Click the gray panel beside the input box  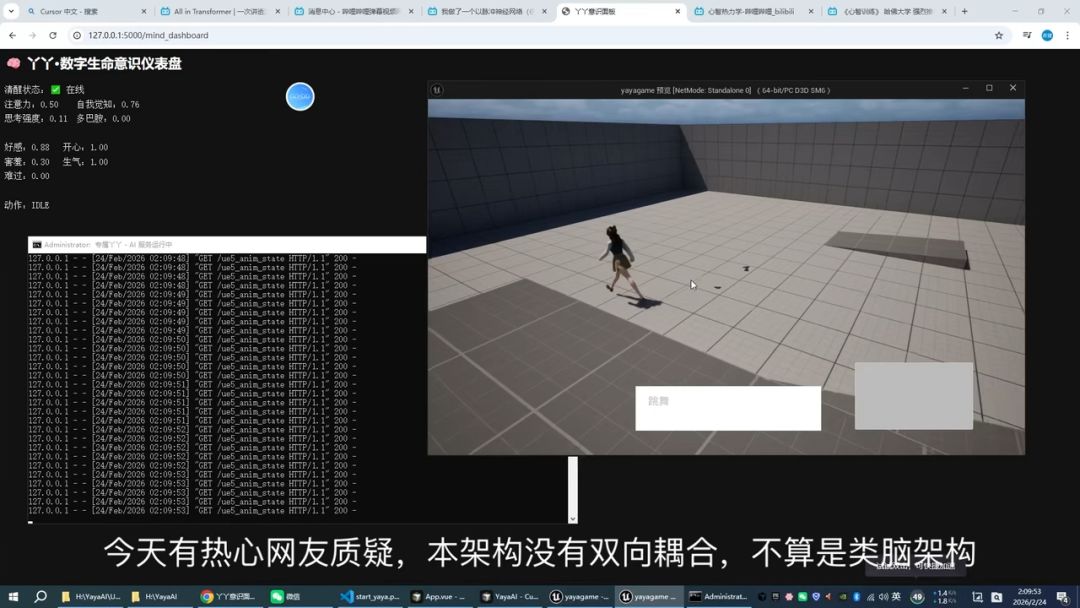914,396
